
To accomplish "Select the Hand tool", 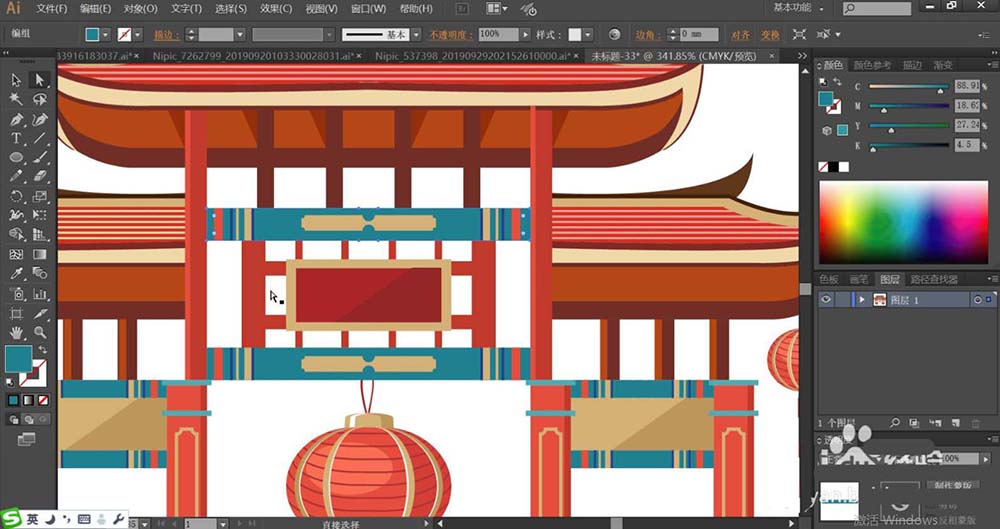I will (x=17, y=332).
